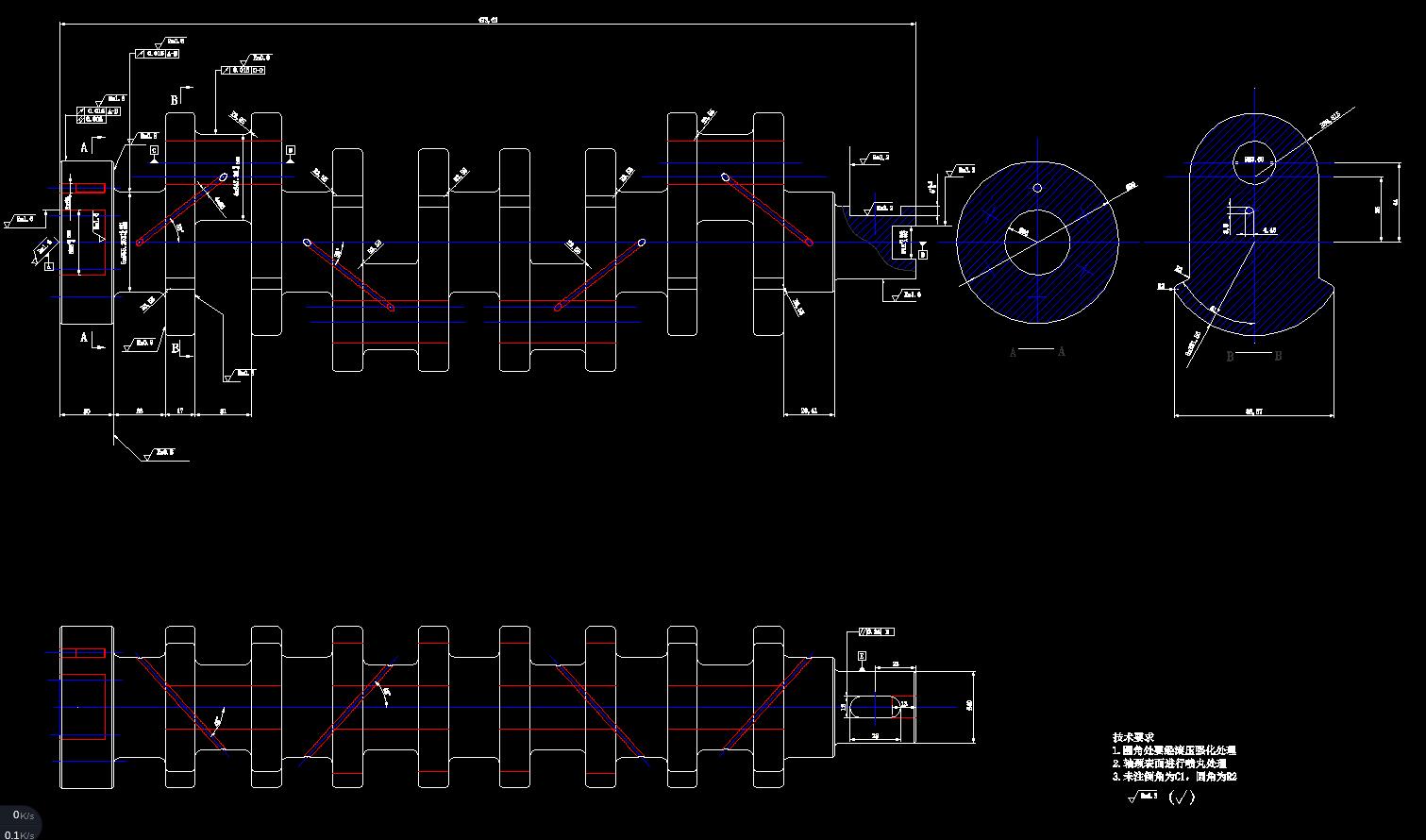Select the note line starting with 2. 轴颈表面
This screenshot has height=840, width=1426.
click(x=1169, y=764)
